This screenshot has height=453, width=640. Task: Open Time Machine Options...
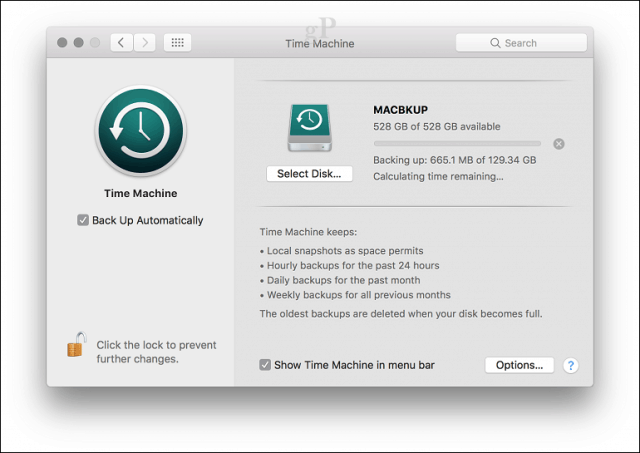519,365
